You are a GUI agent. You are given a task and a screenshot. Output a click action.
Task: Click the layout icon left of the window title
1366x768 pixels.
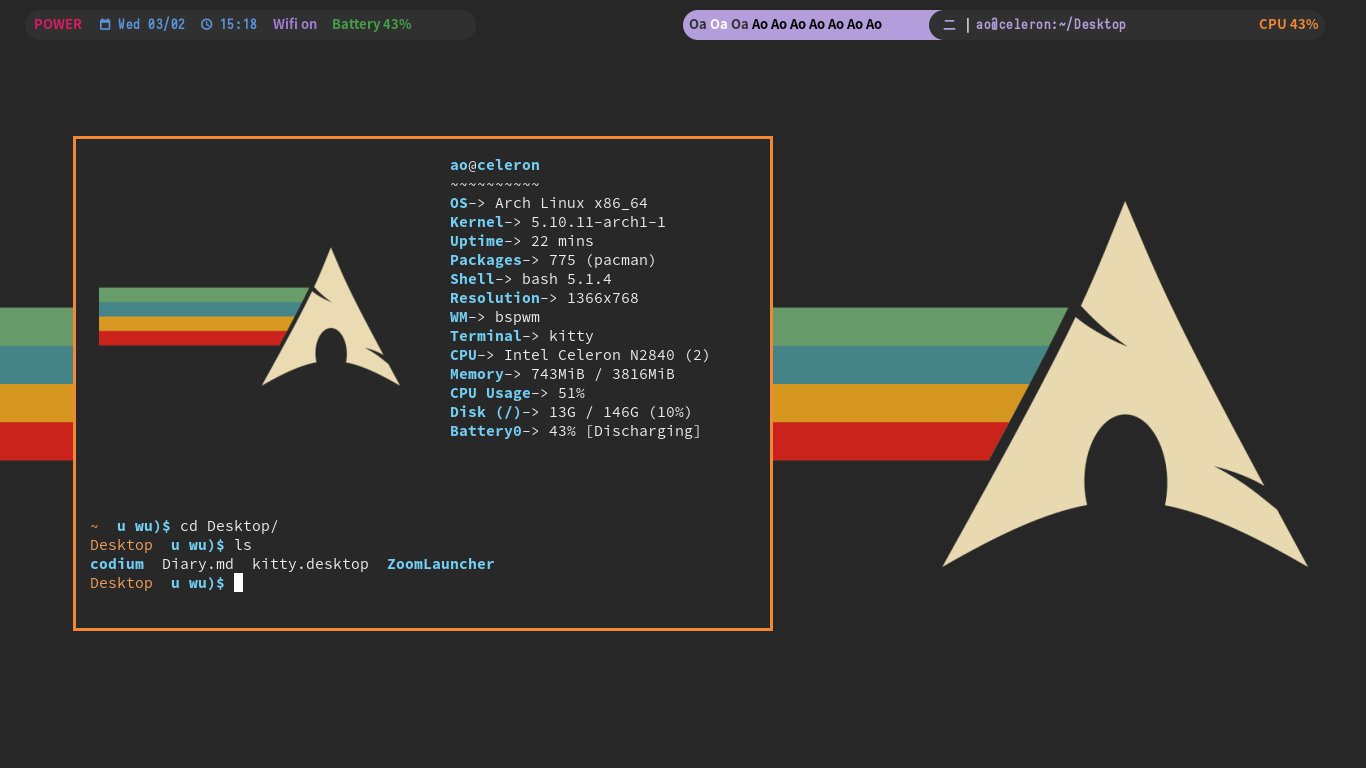tap(949, 24)
